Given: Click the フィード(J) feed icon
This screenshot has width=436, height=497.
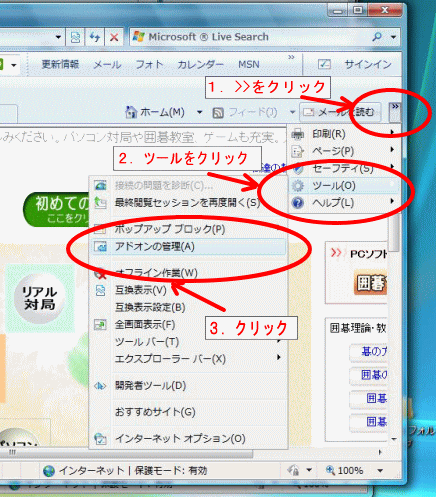Looking at the screenshot, I should 218,113.
